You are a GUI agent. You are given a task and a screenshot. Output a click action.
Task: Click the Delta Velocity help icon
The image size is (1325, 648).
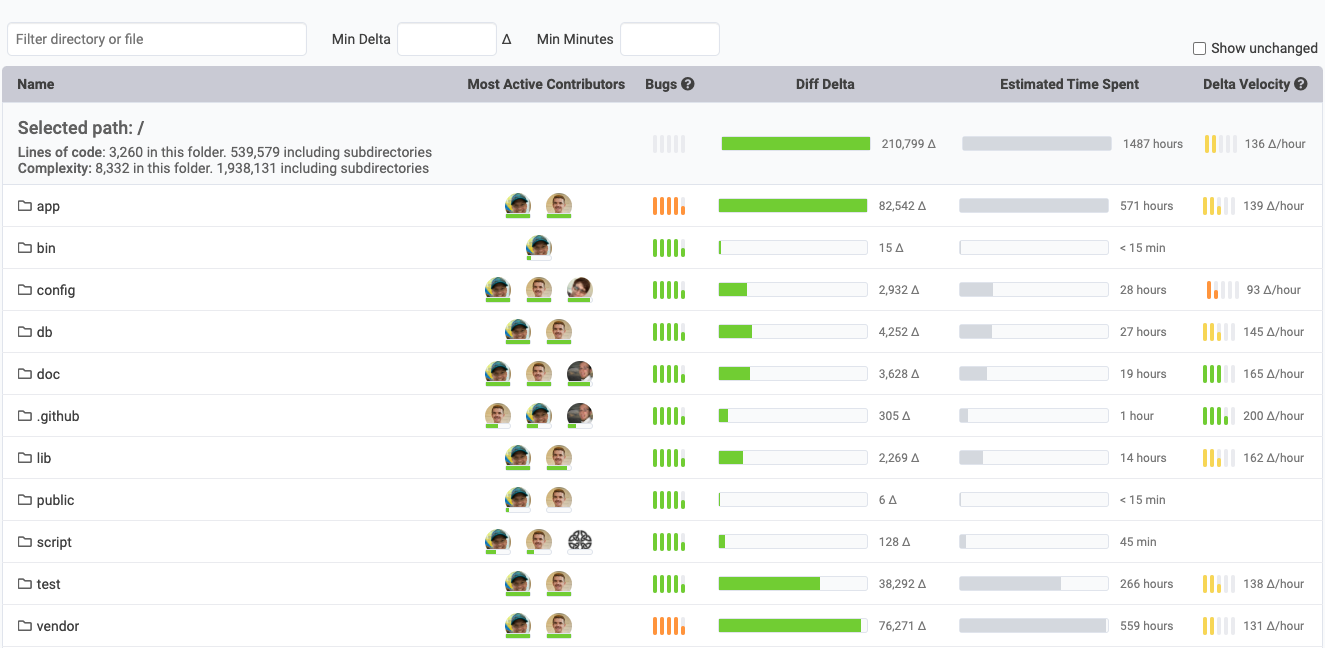click(1300, 84)
